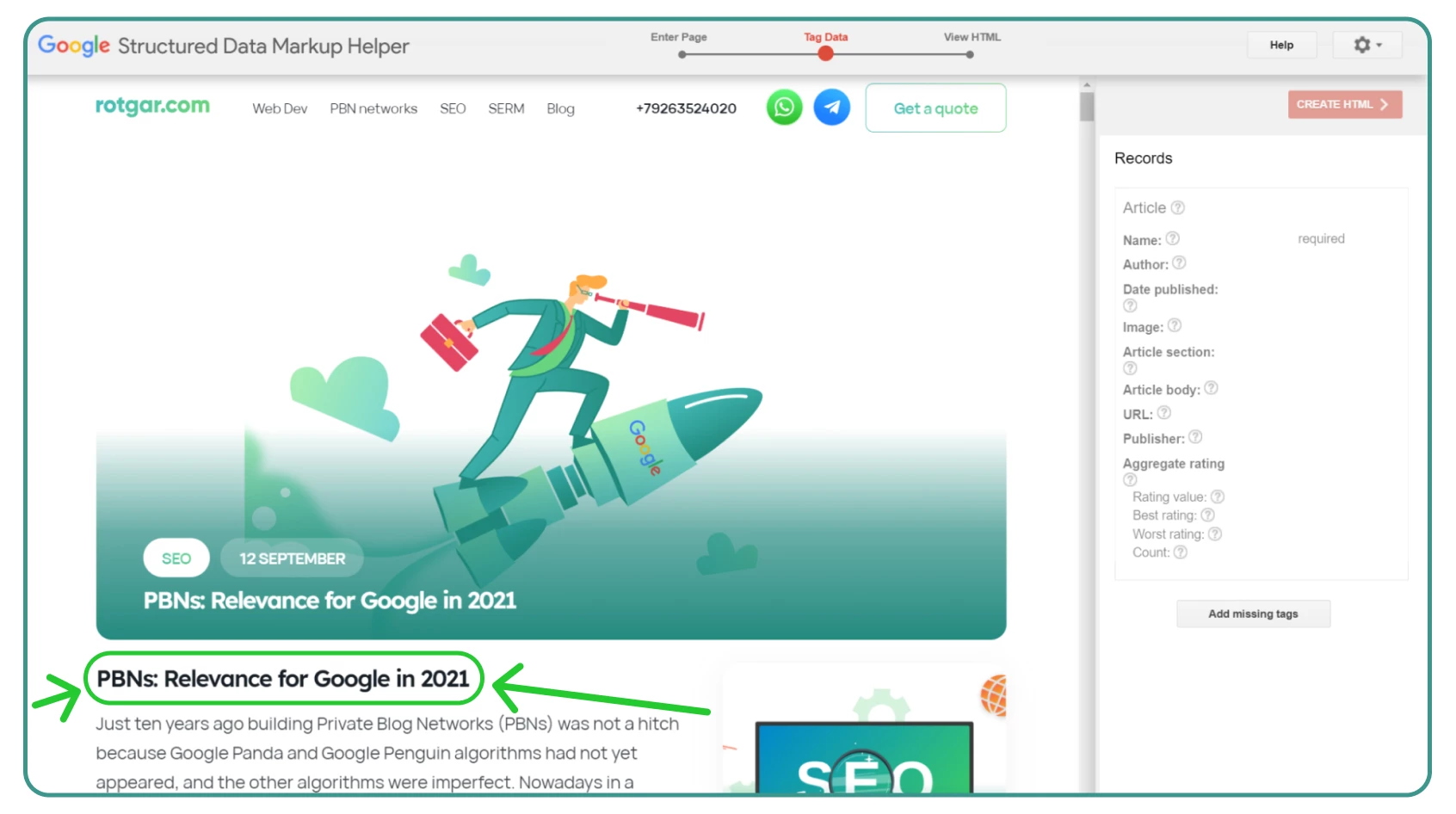
Task: Click the SEO category badge
Action: [x=176, y=558]
